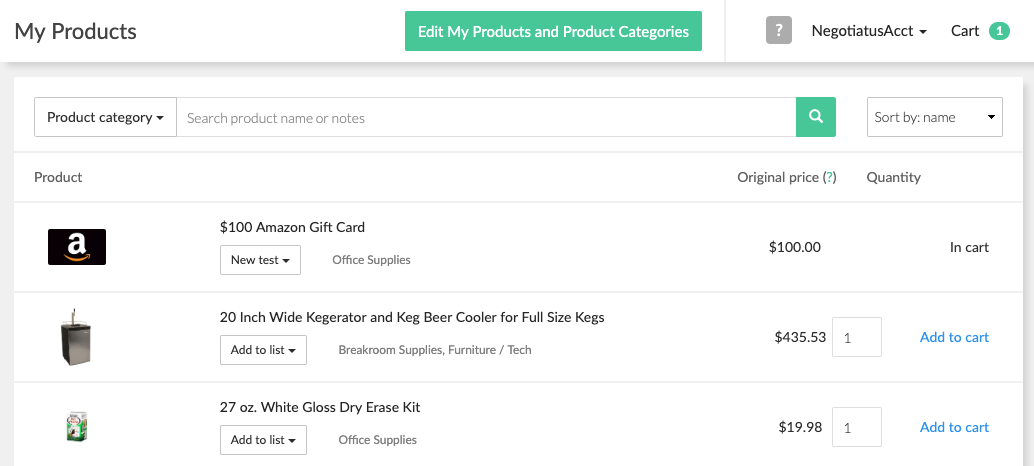Expand Add to list for Dry Erase Kit
Viewport: 1034px width, 466px height.
pyautogui.click(x=263, y=440)
